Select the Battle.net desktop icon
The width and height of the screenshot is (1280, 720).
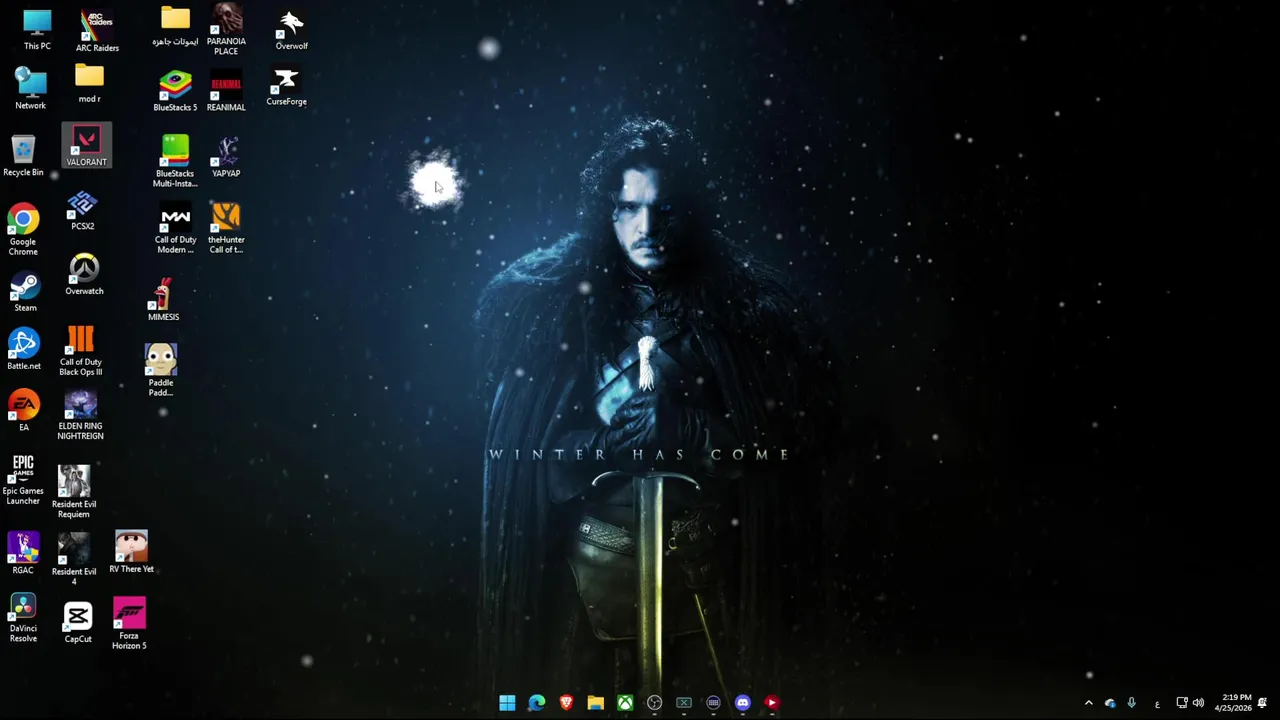24,350
